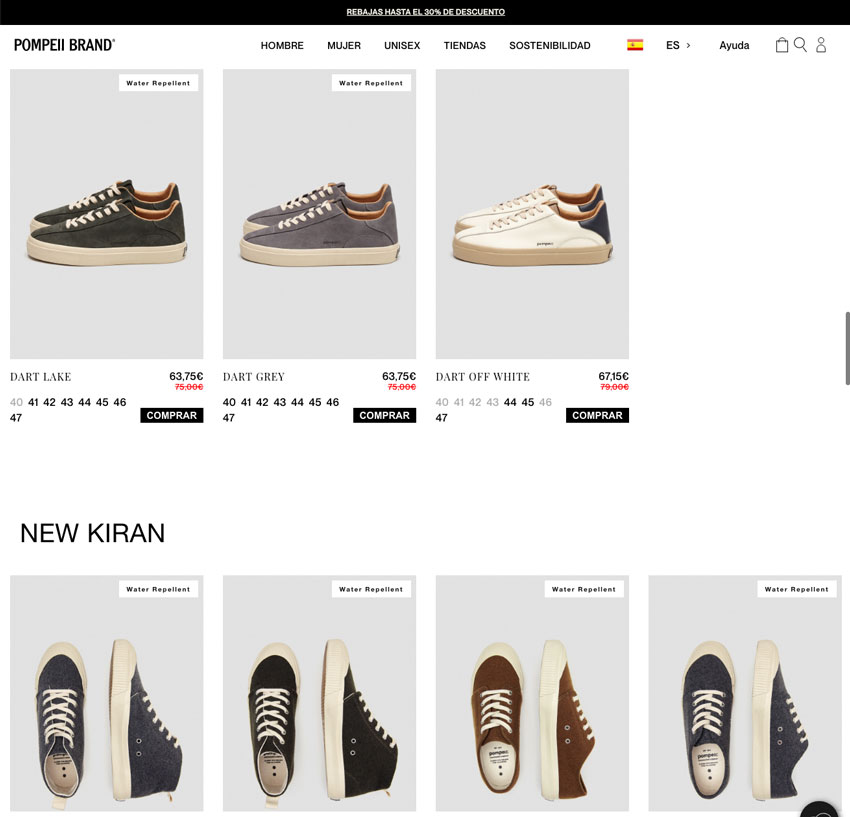Open the SOSTENIBILIDAD menu item
850x817 pixels.
pos(550,46)
